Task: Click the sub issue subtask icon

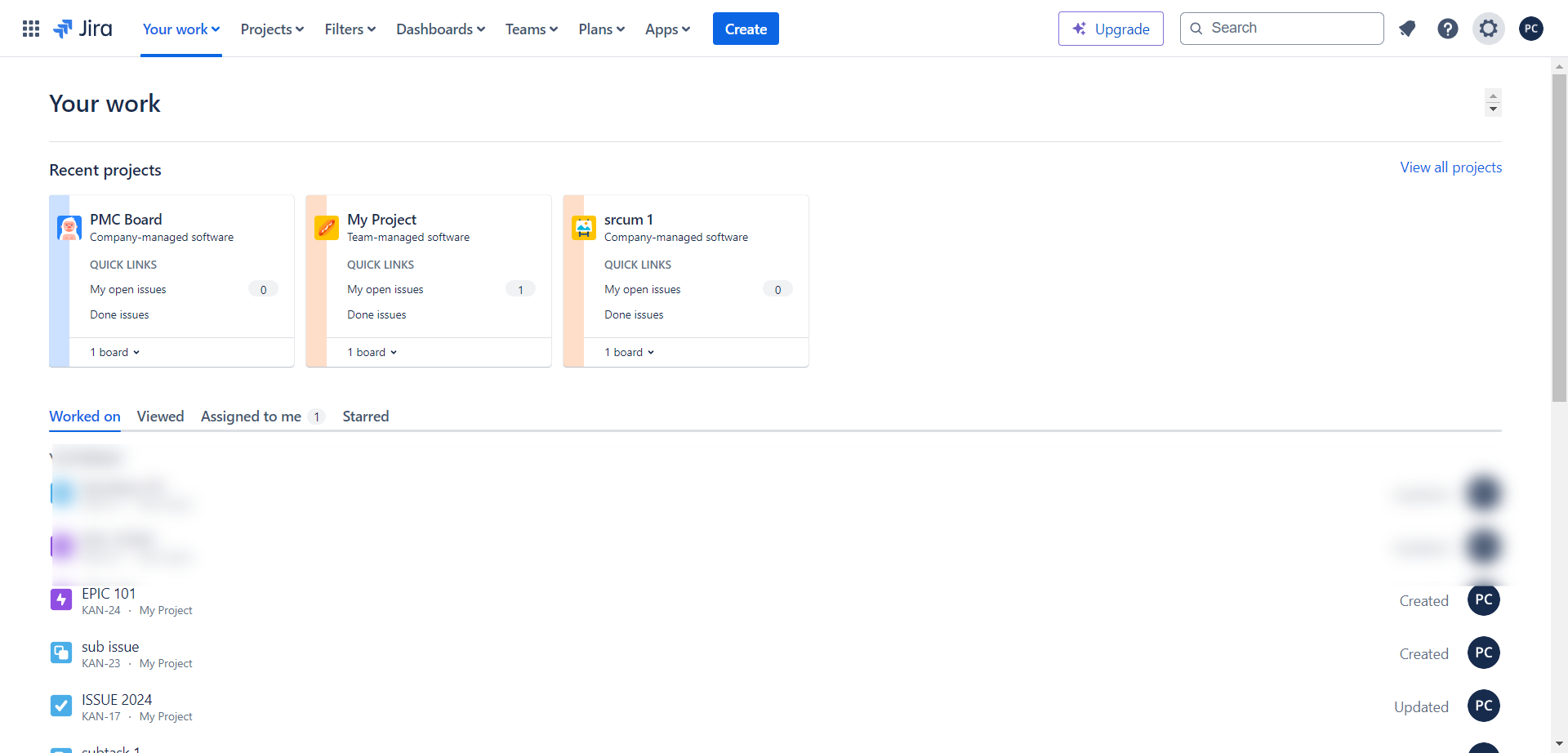Action: pyautogui.click(x=61, y=653)
